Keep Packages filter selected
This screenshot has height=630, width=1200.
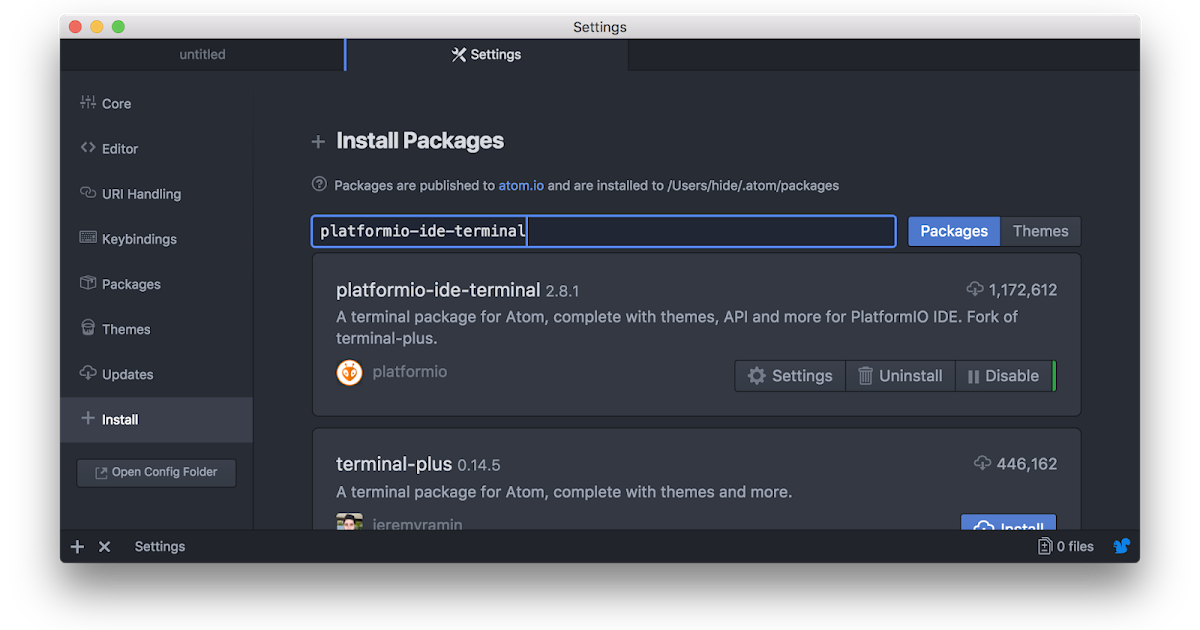pyautogui.click(x=953, y=231)
